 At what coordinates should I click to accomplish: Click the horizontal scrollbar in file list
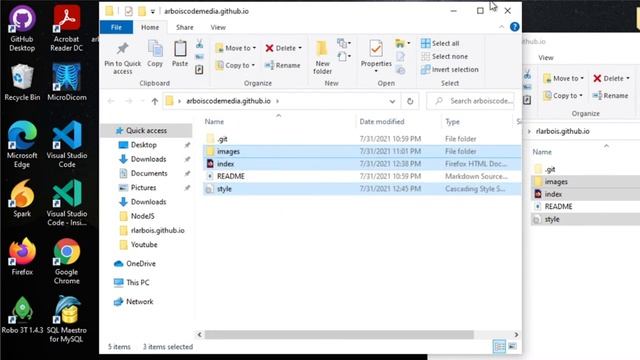coord(339,335)
